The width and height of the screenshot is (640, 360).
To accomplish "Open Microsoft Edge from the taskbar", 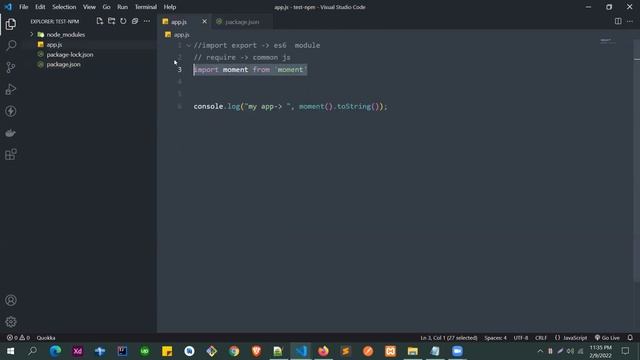I will coord(55,351).
